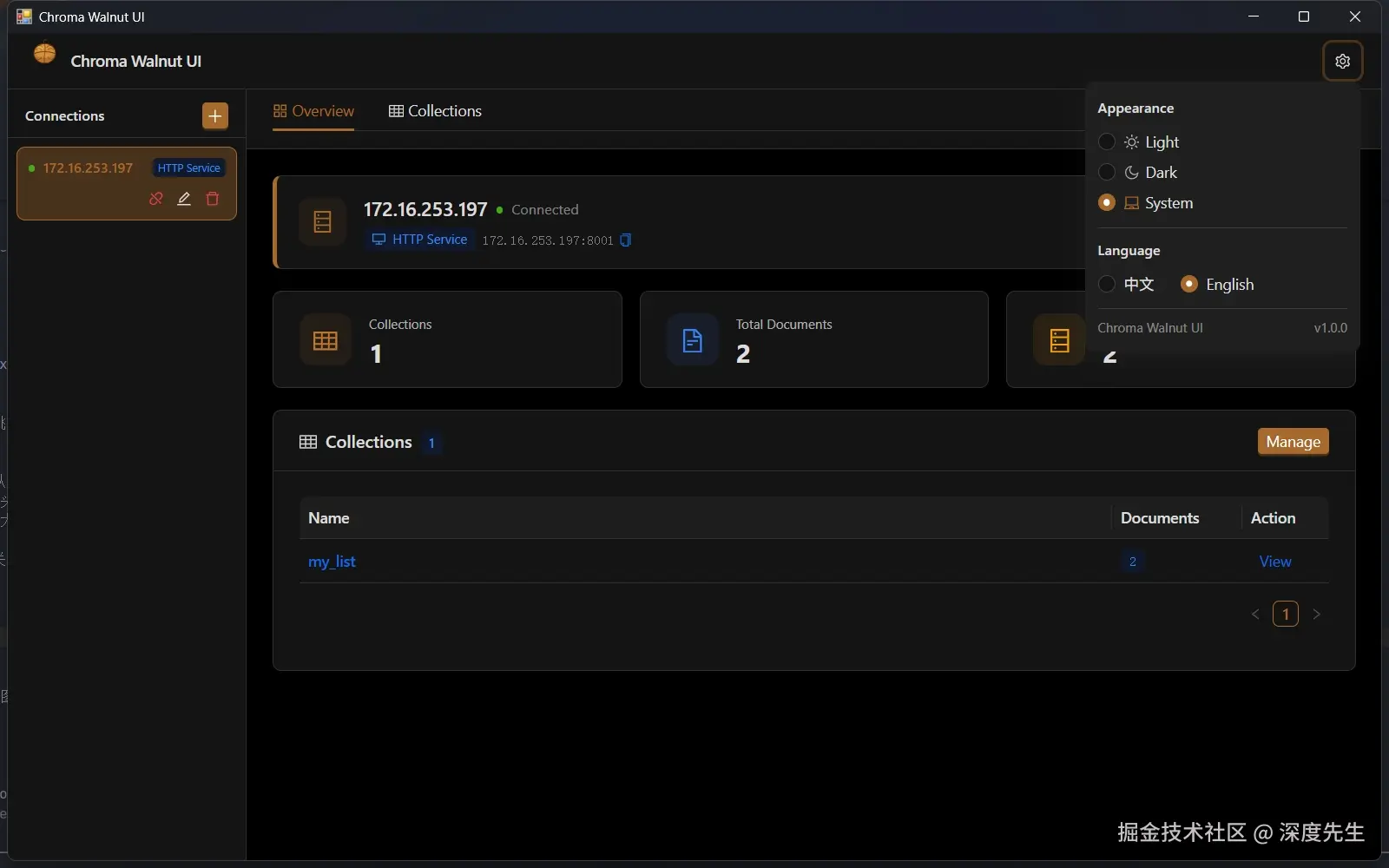Open the my_list collection link
This screenshot has width=1389, height=868.
click(x=333, y=562)
